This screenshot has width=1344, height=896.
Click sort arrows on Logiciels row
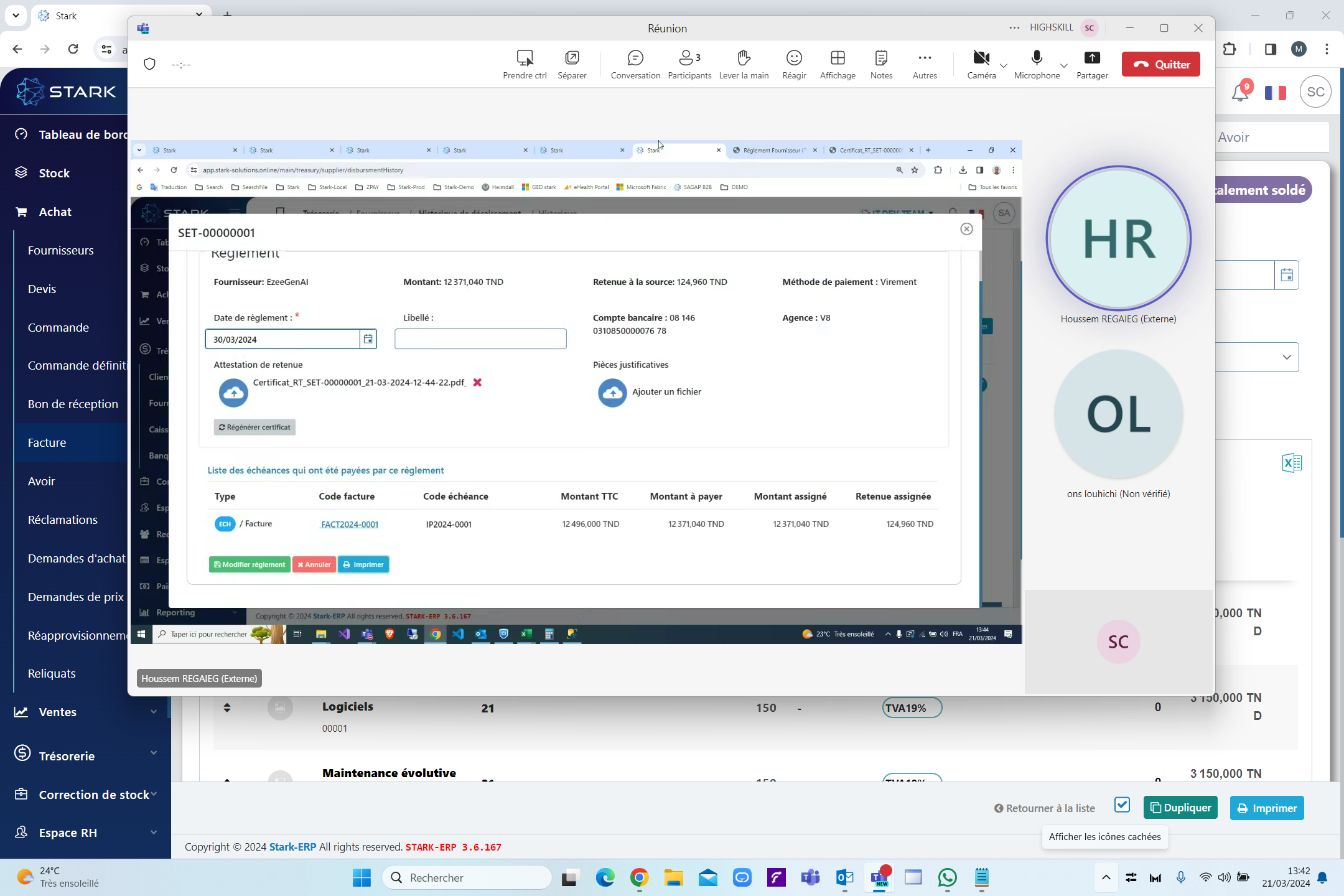(x=227, y=707)
